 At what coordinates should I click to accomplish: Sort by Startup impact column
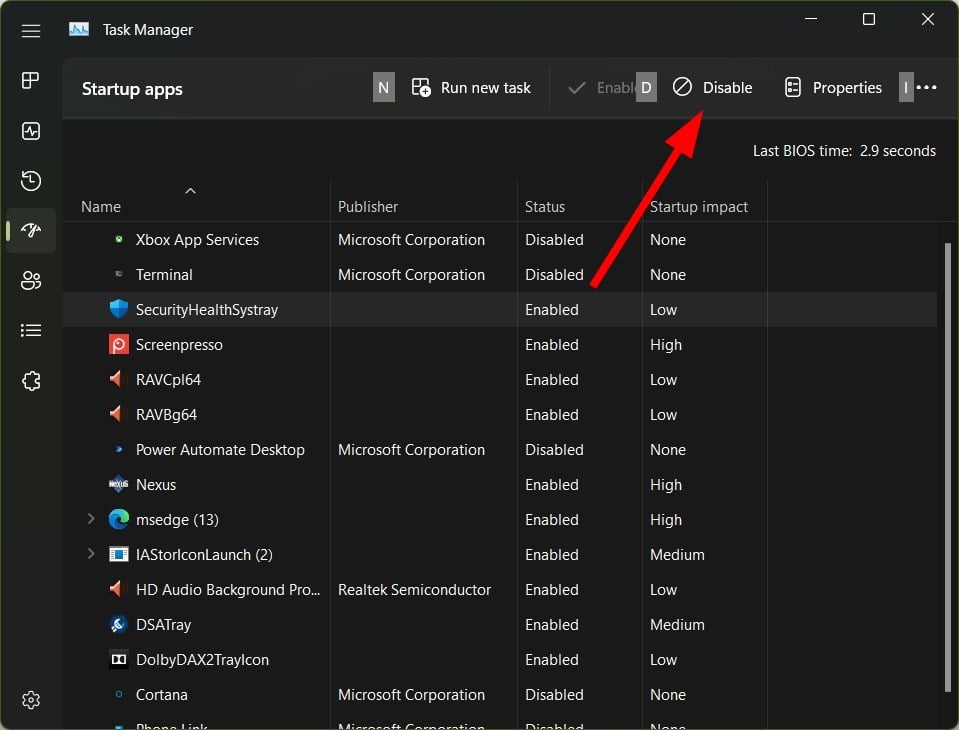click(699, 207)
